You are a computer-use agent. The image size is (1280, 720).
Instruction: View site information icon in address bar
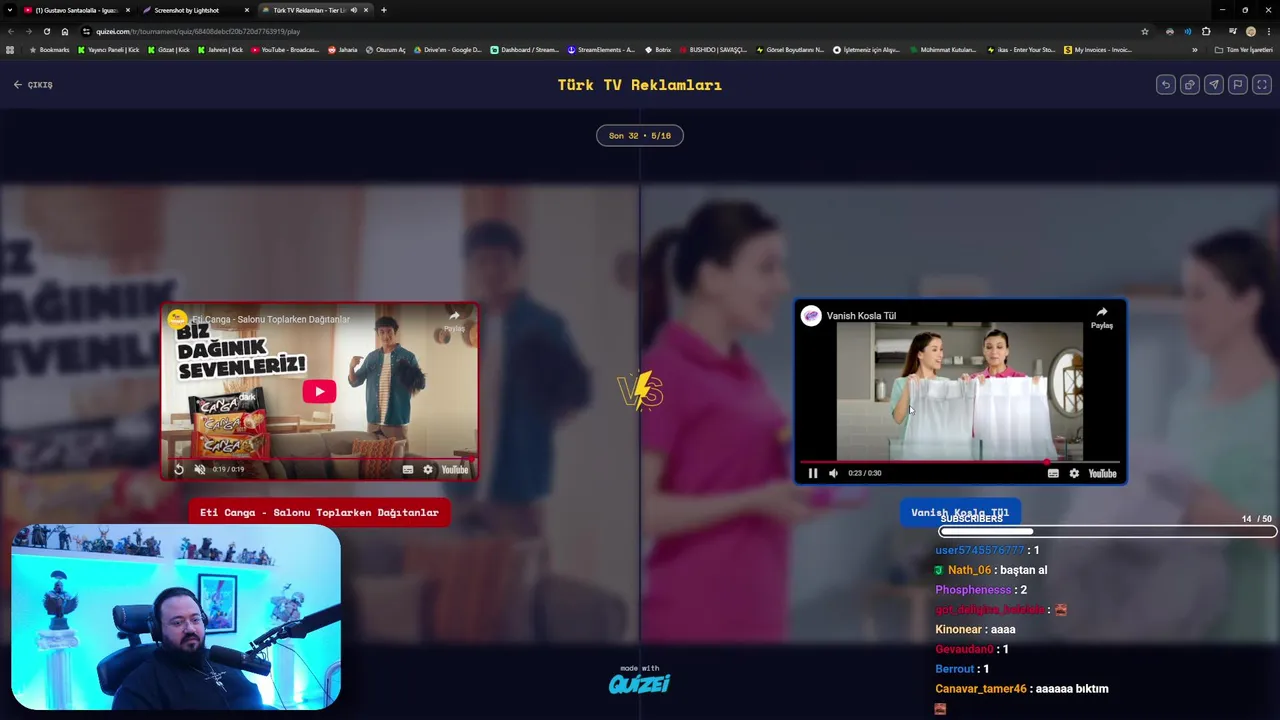click(87, 31)
